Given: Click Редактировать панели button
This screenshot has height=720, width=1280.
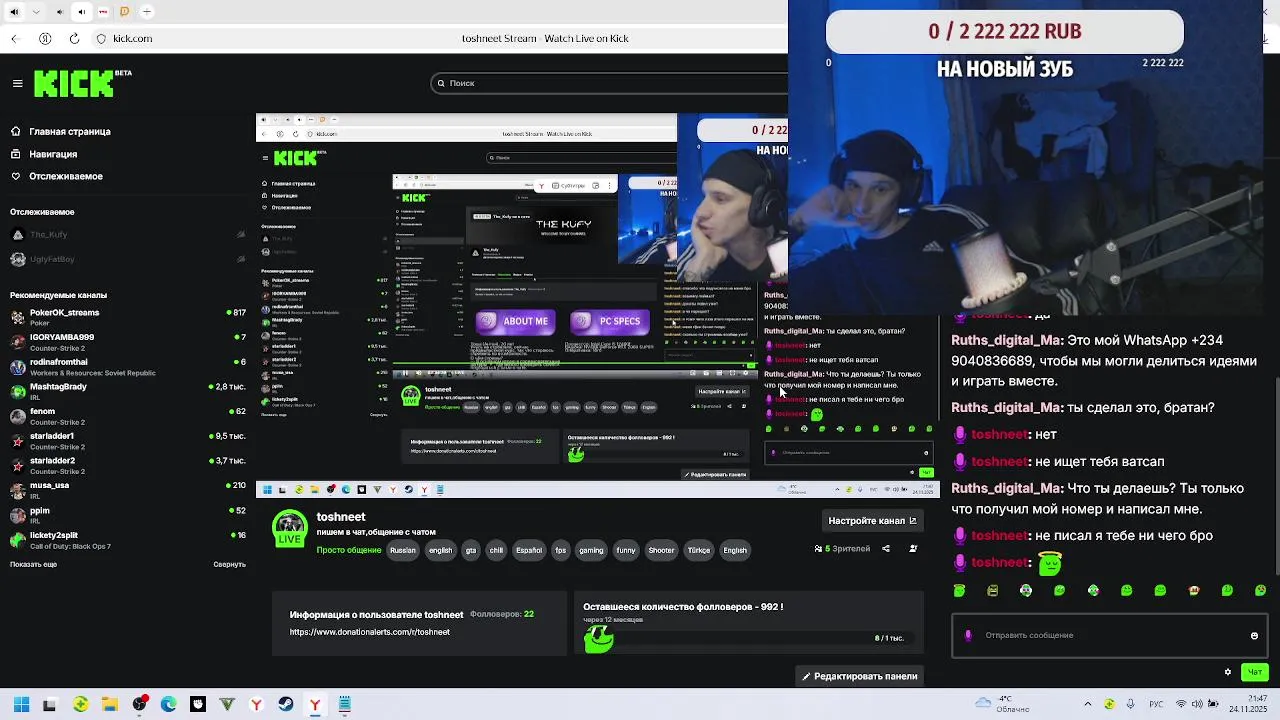Looking at the screenshot, I should (860, 677).
